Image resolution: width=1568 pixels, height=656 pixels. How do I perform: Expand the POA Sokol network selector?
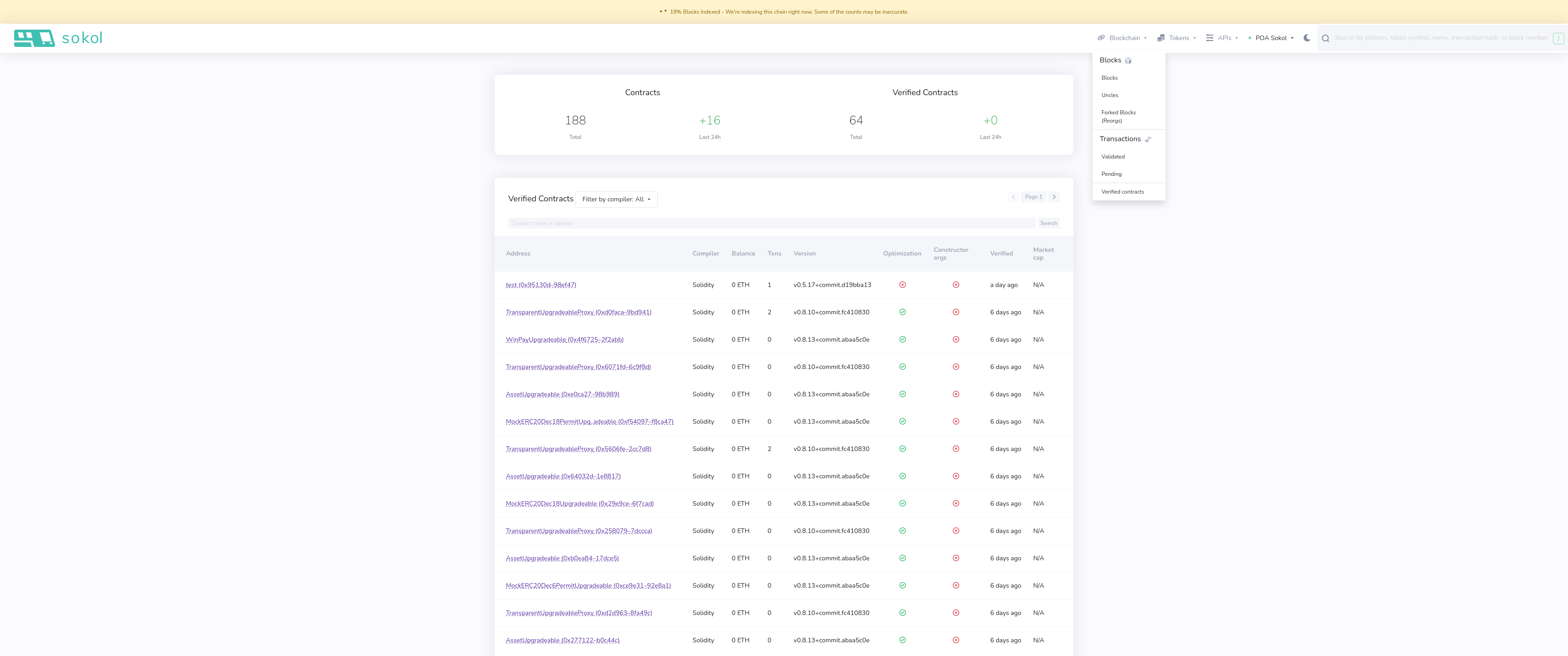[1272, 38]
